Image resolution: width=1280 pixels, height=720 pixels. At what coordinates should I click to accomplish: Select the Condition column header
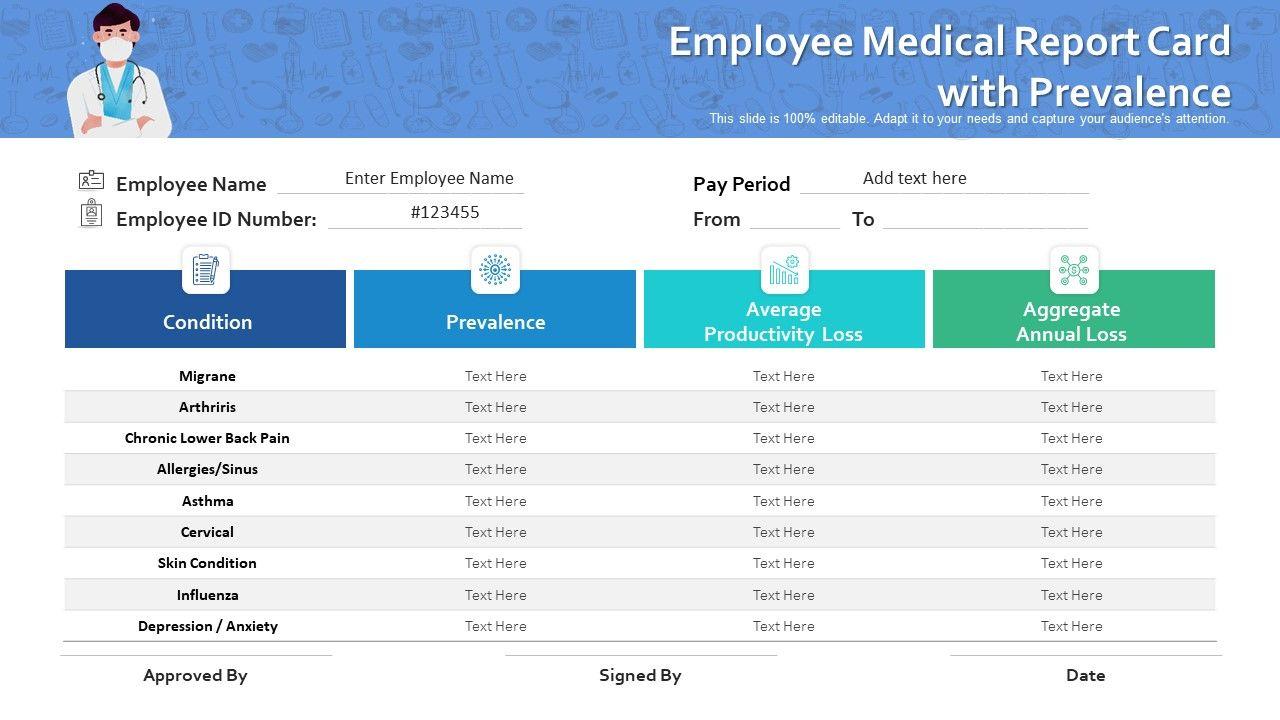pos(206,321)
